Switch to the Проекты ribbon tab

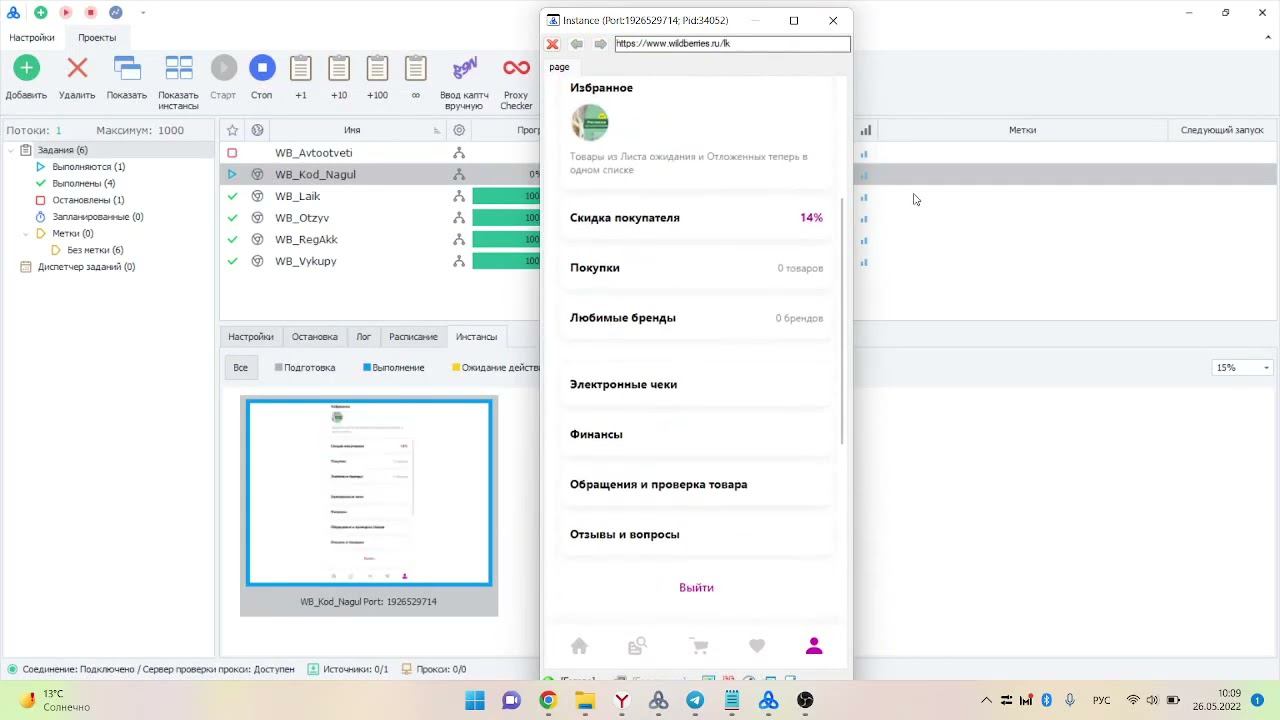point(97,37)
